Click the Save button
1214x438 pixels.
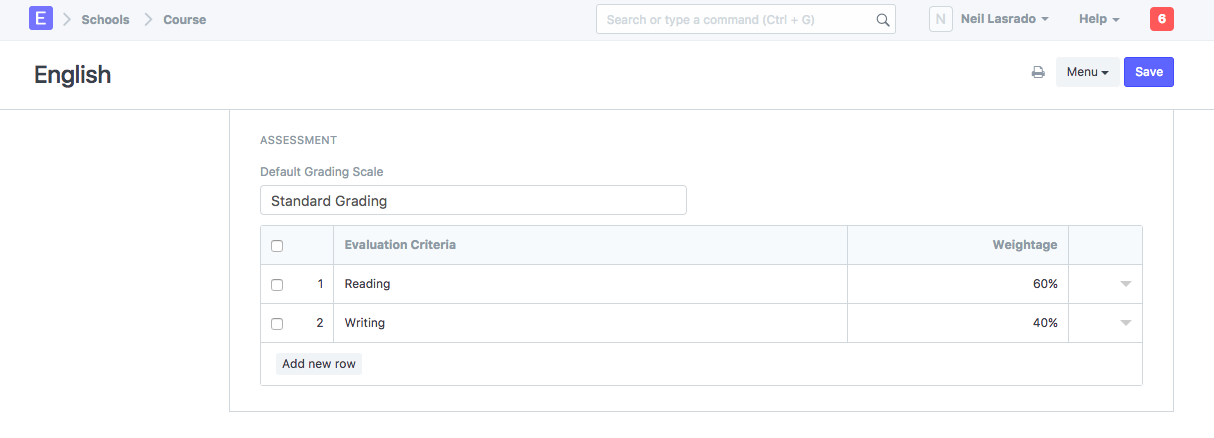click(x=1149, y=72)
